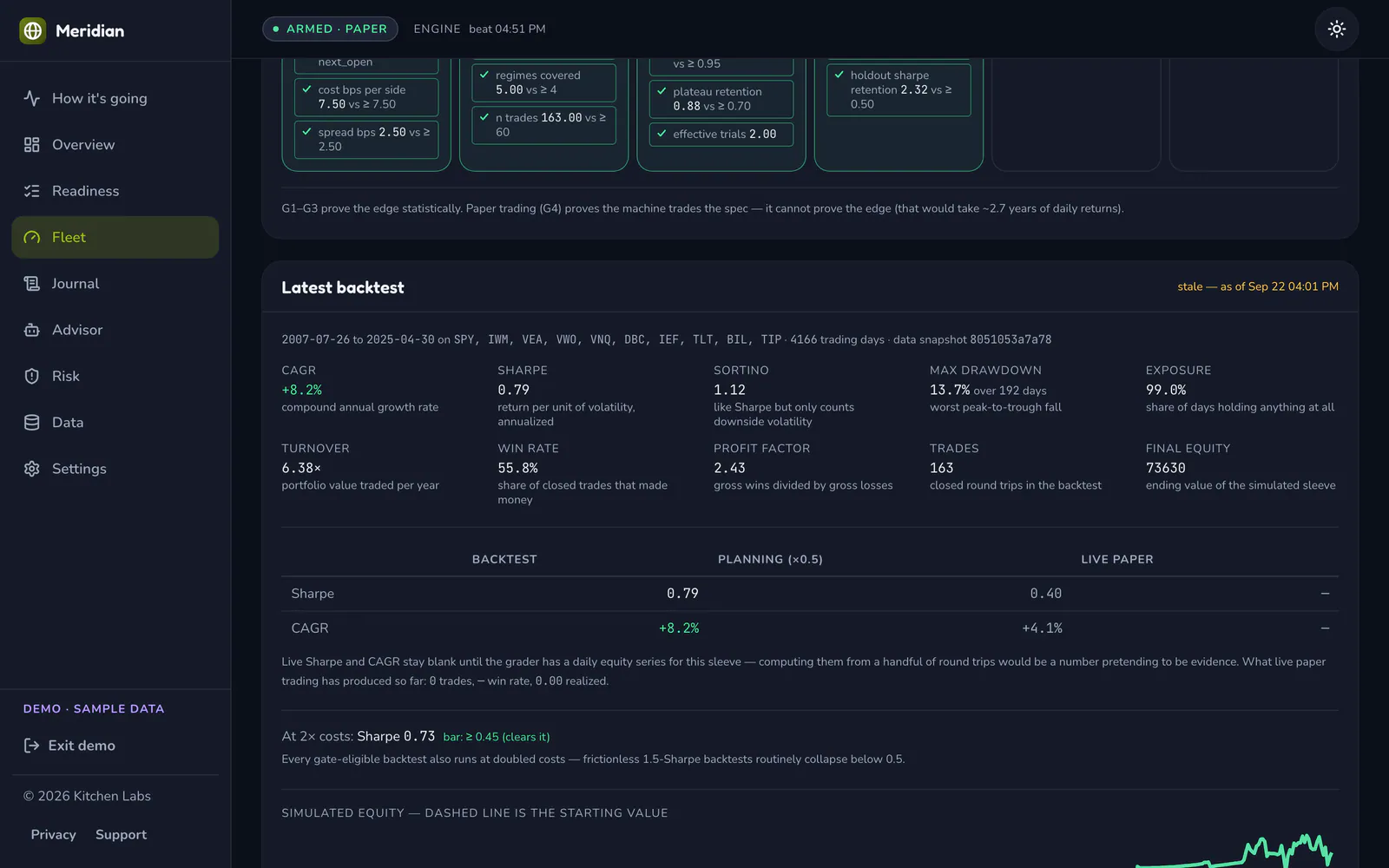Open the Privacy link
The height and width of the screenshot is (868, 1389).
tap(54, 834)
